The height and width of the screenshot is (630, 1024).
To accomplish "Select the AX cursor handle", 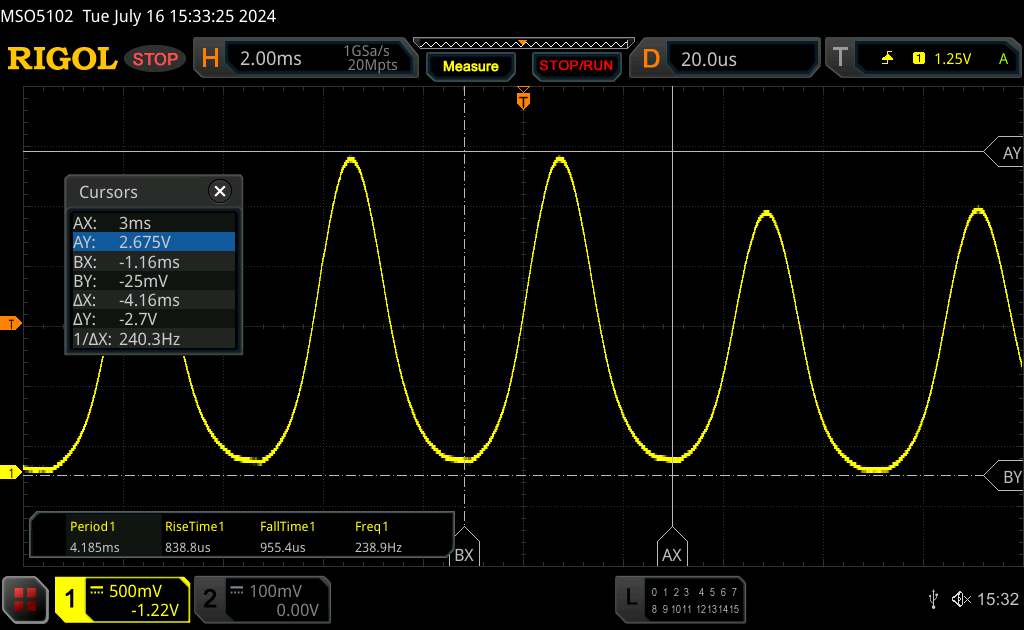I will [x=672, y=547].
